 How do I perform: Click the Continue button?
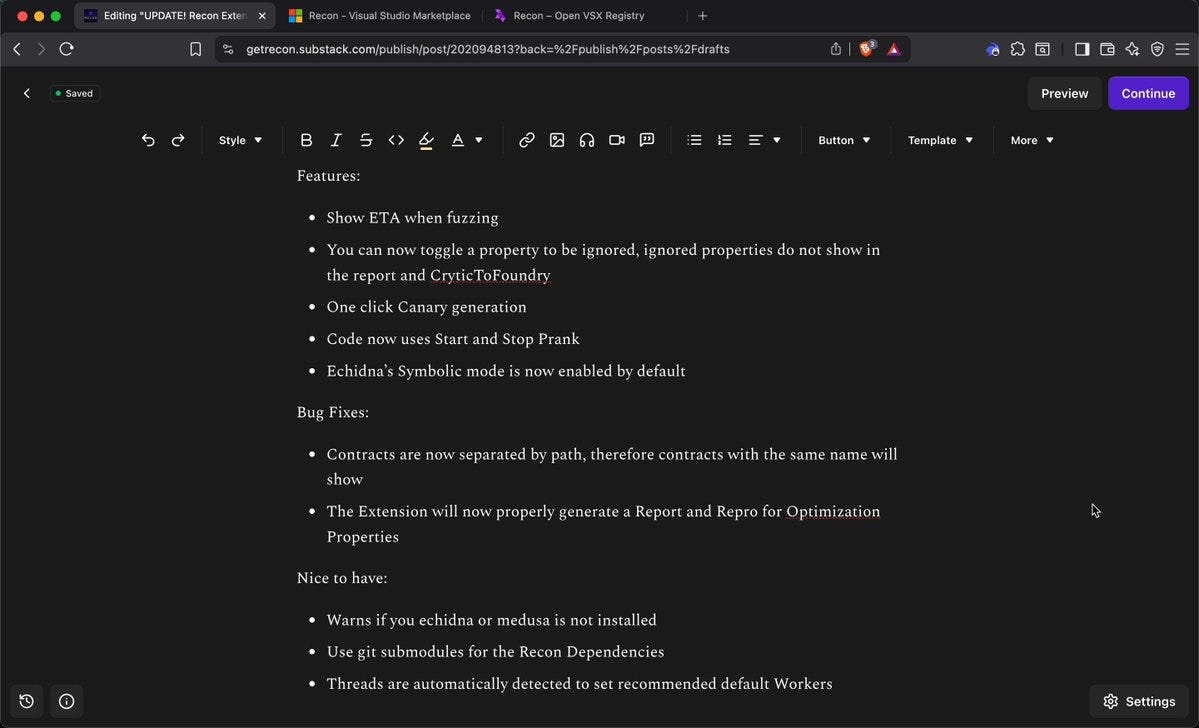click(x=1148, y=93)
